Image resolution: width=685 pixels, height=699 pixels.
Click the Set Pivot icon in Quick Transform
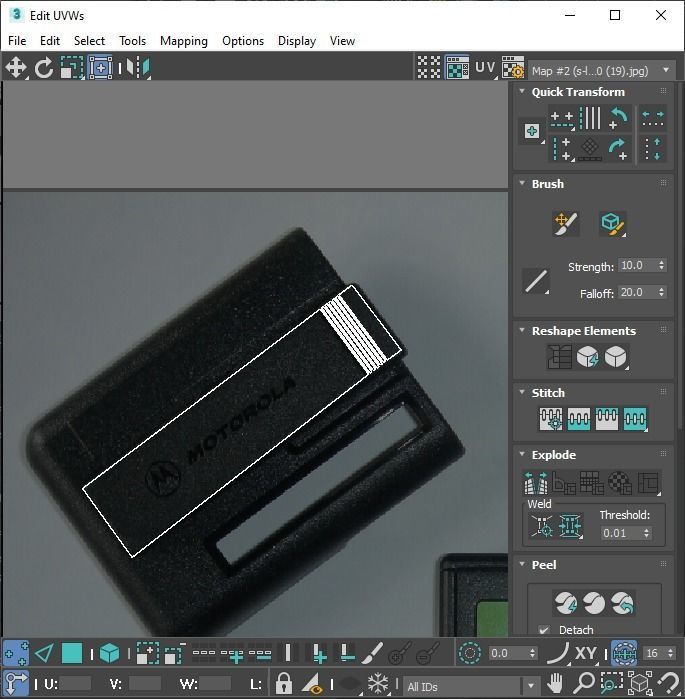[531, 131]
